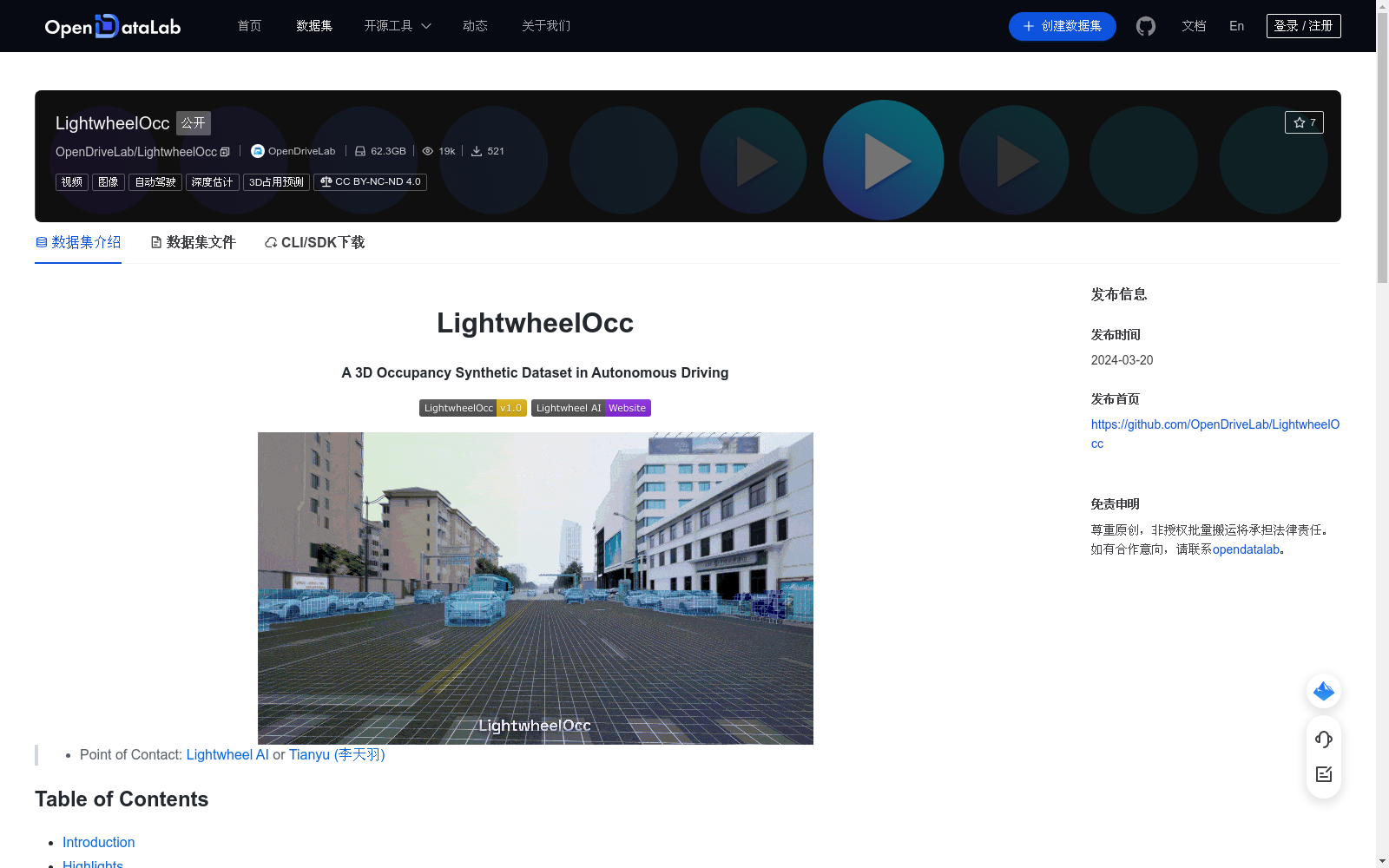
Task: Click the OpenDataLab logo
Action: [x=113, y=26]
